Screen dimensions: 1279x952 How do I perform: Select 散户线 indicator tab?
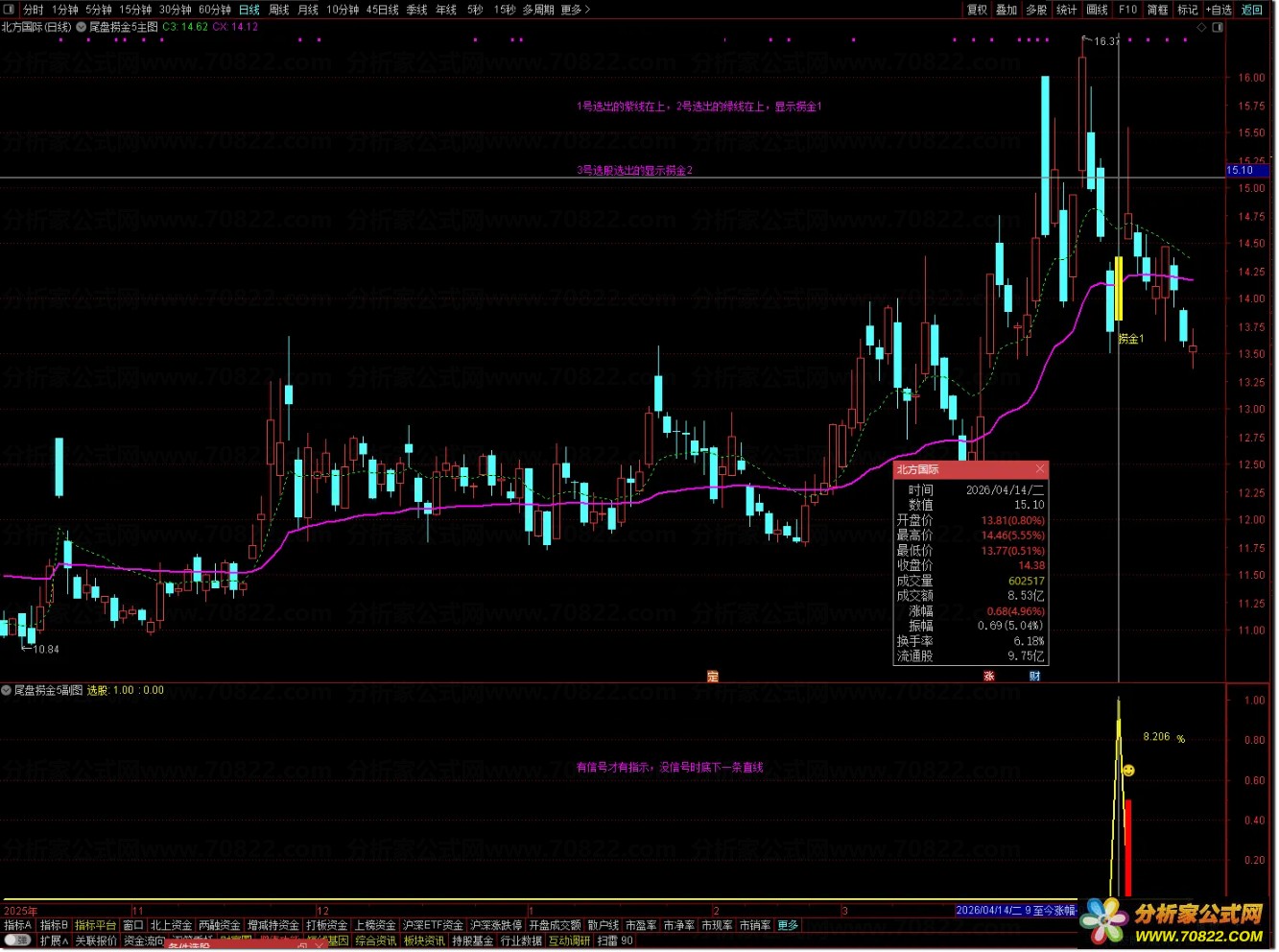[x=604, y=926]
